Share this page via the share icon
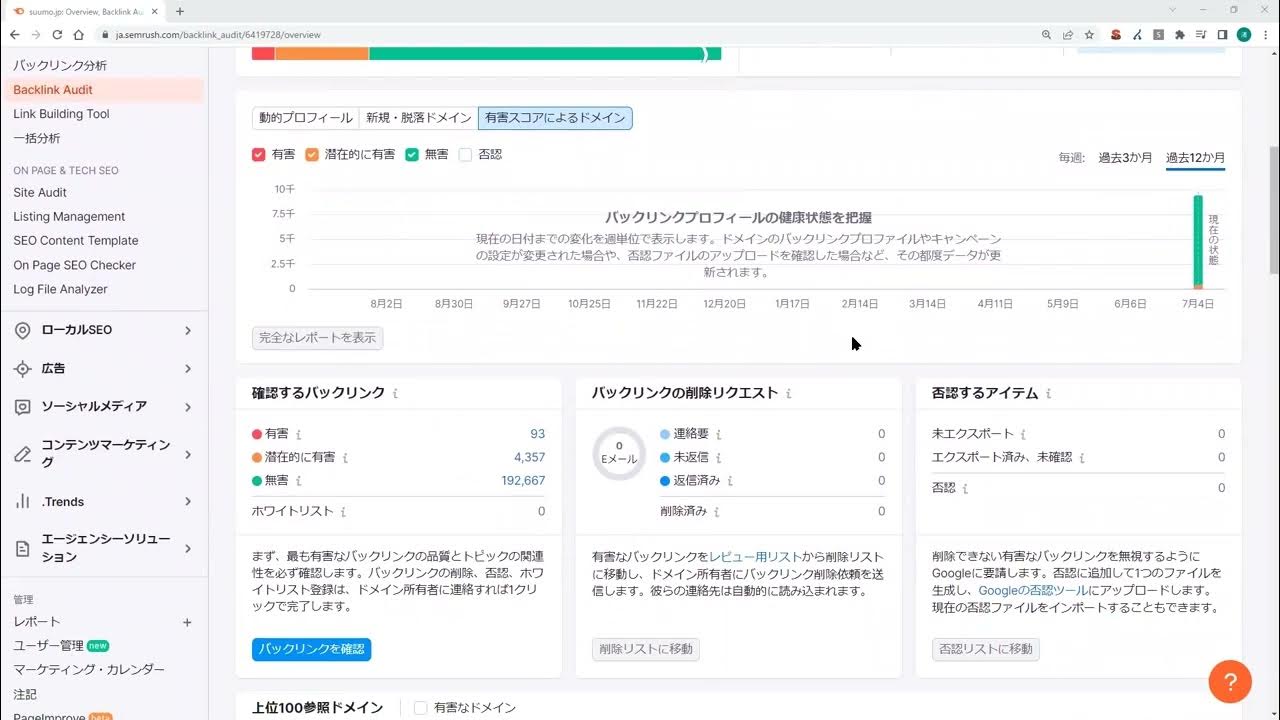 pyautogui.click(x=1068, y=34)
